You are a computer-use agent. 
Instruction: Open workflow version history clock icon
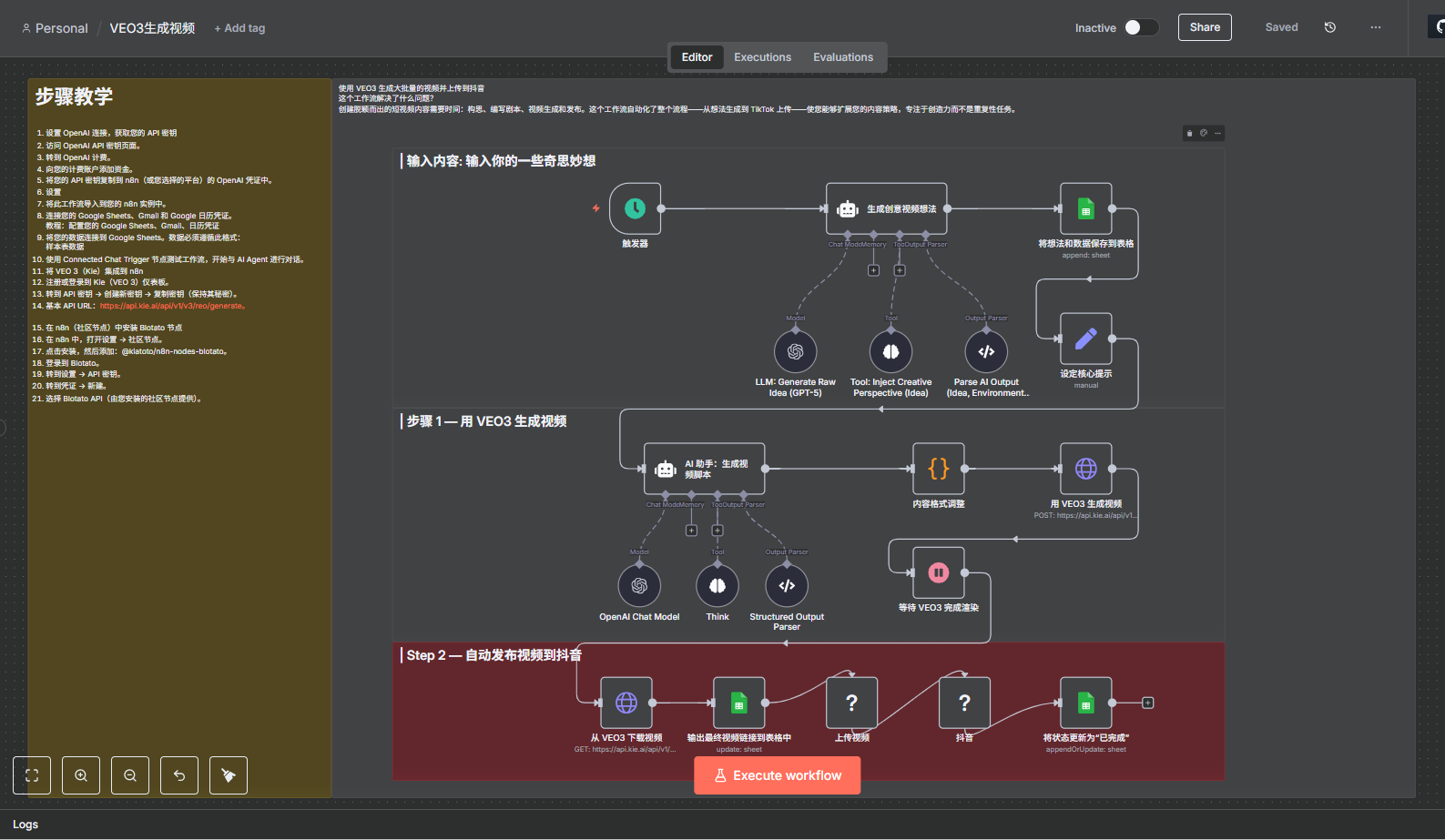pyautogui.click(x=1329, y=27)
